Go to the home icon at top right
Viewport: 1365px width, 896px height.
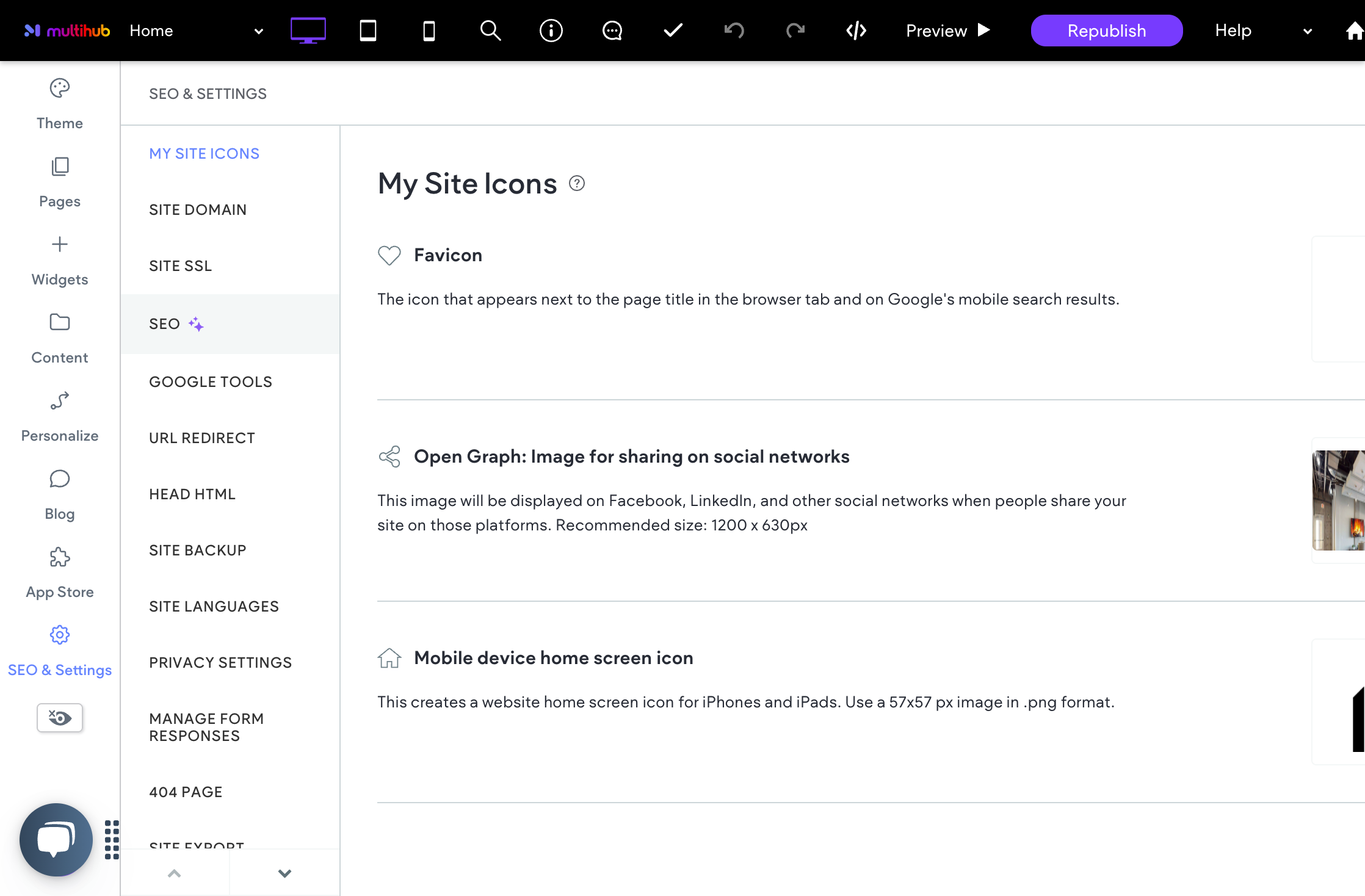1355,31
